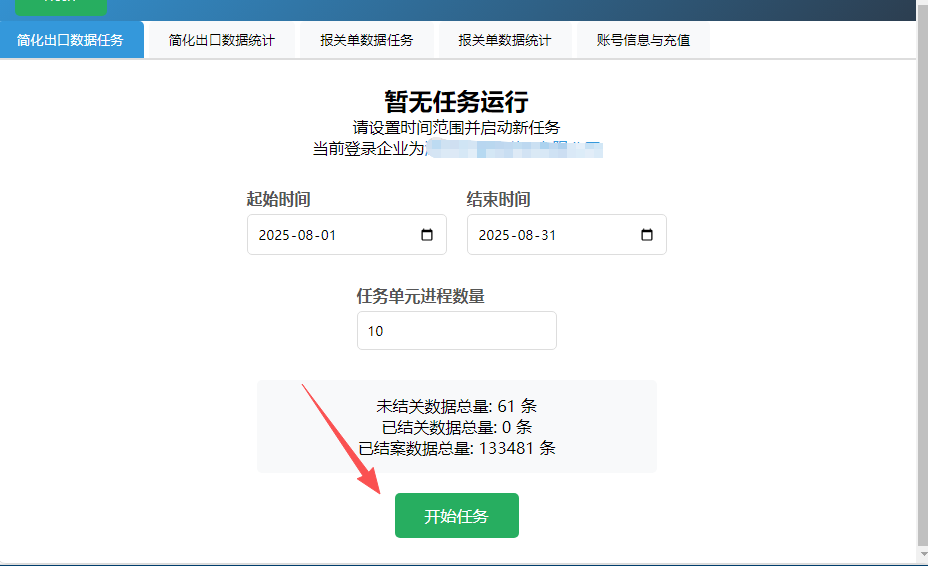928x566 pixels.
Task: Click the 暂无任务运行 heading
Action: [x=456, y=101]
